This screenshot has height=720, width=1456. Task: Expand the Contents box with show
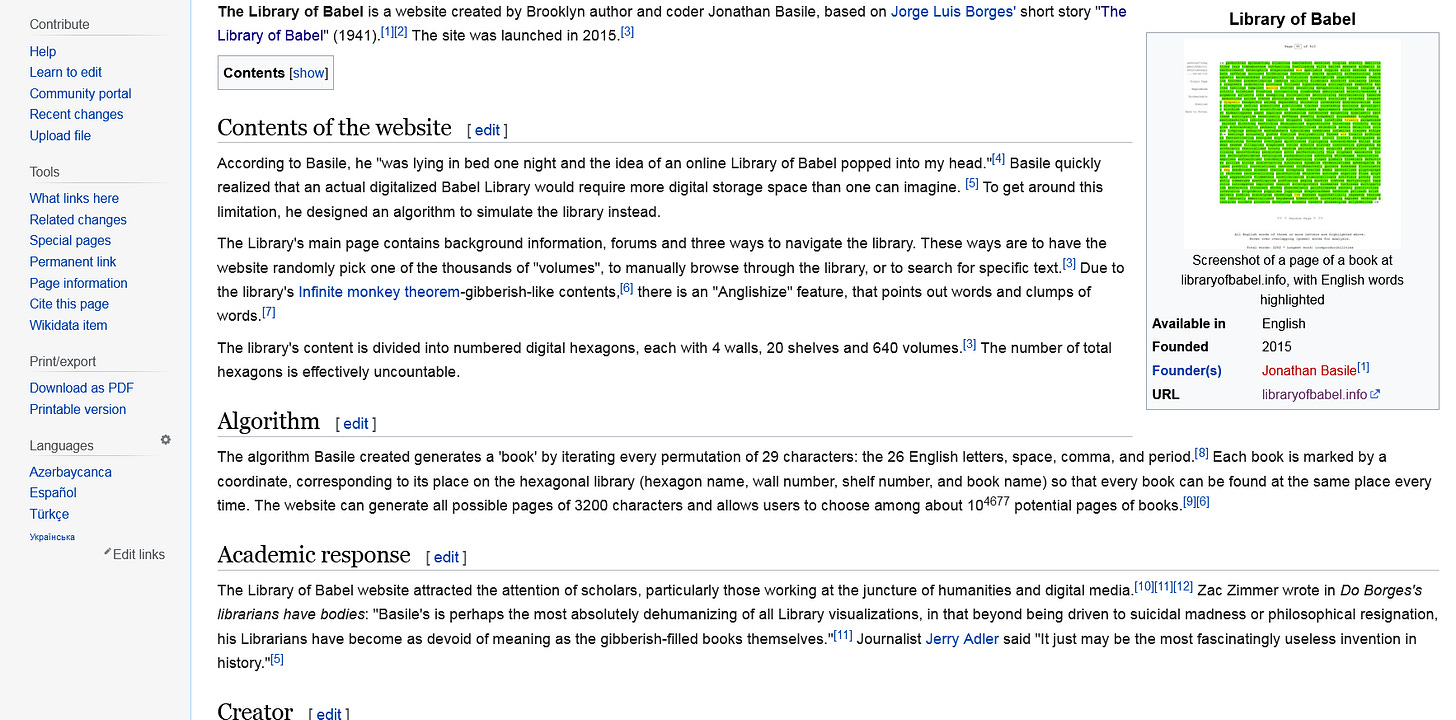pos(308,73)
